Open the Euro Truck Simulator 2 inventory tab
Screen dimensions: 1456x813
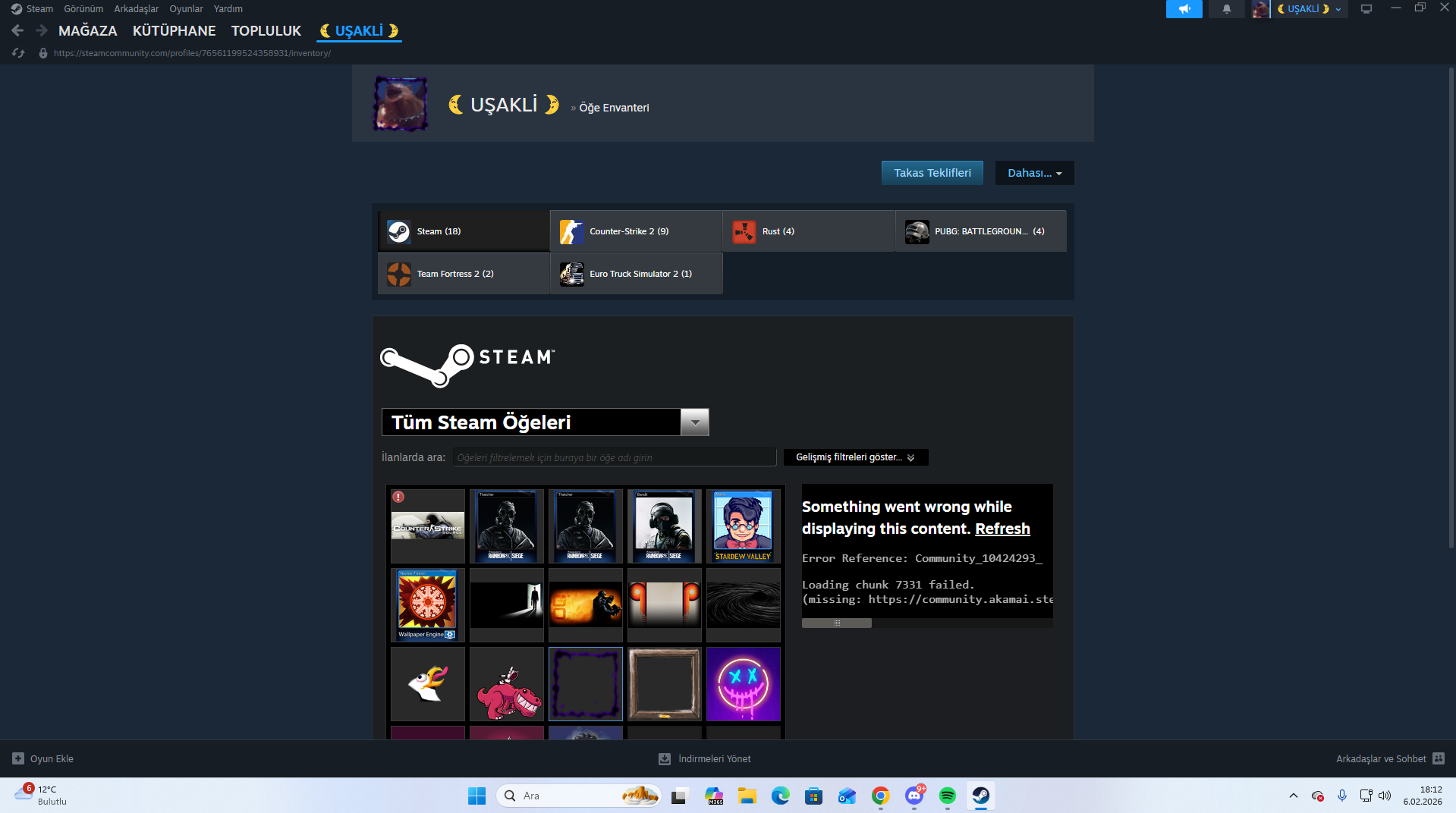click(x=636, y=274)
